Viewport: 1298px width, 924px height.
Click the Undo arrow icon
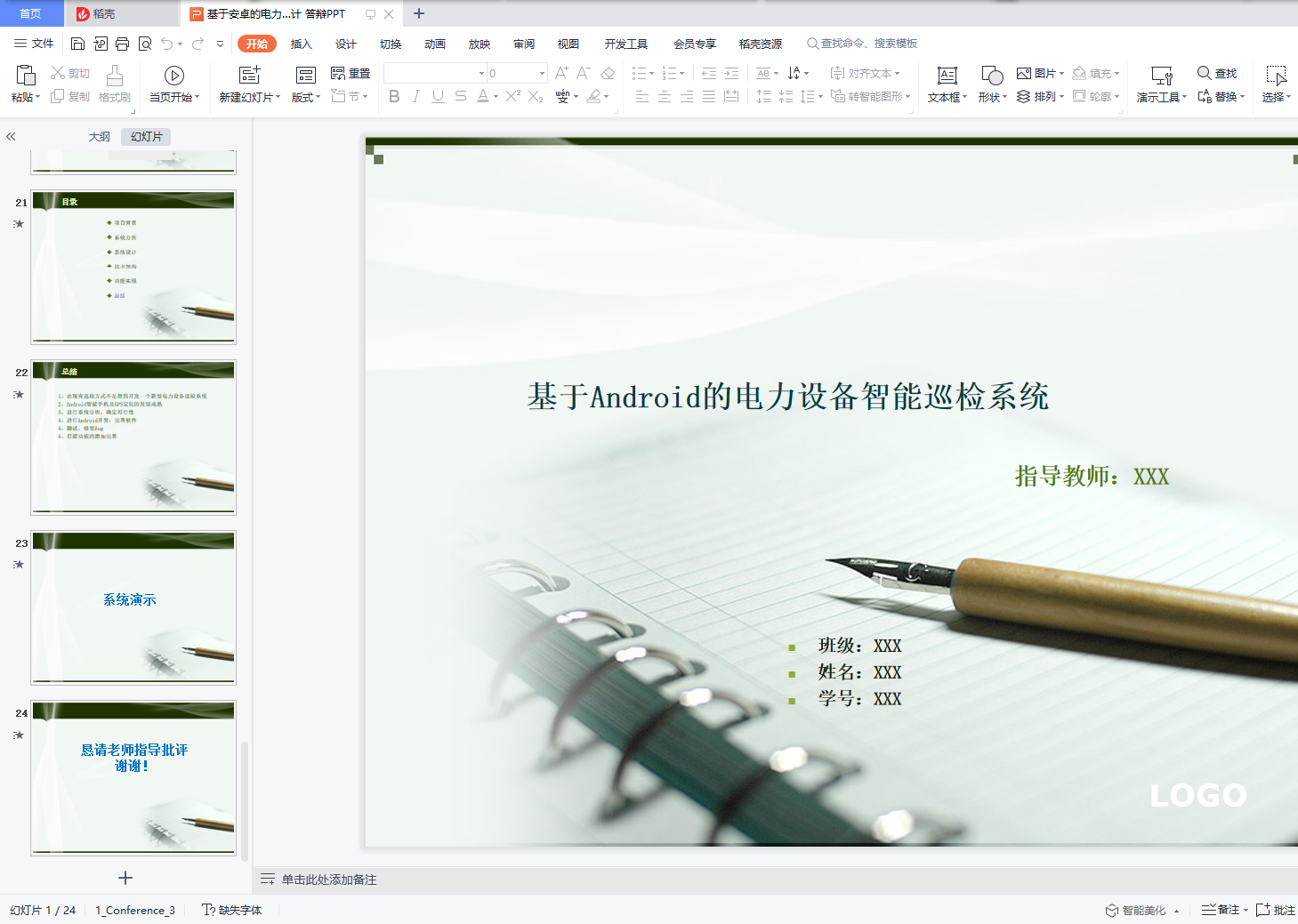166,44
